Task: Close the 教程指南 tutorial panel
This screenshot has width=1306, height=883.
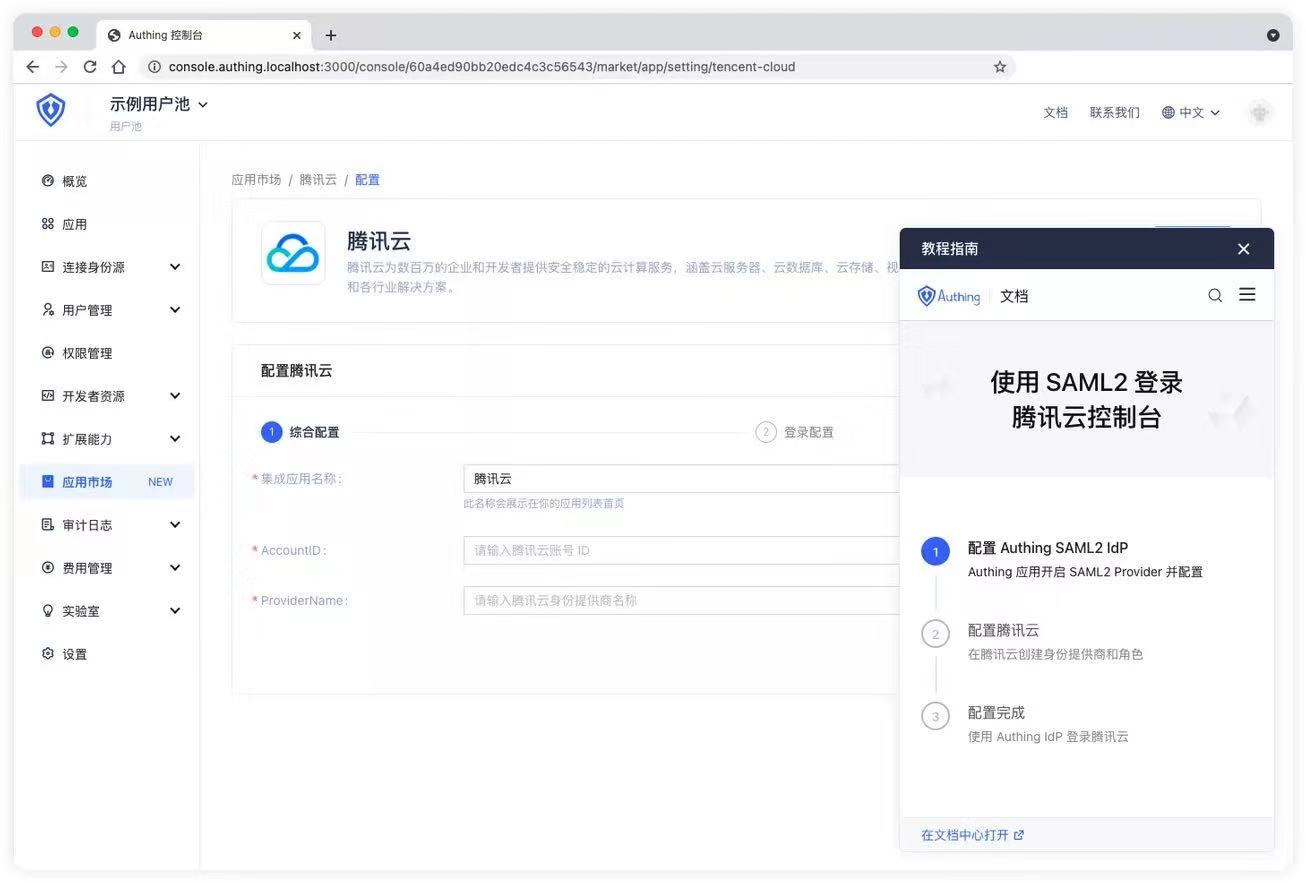Action: (1243, 249)
